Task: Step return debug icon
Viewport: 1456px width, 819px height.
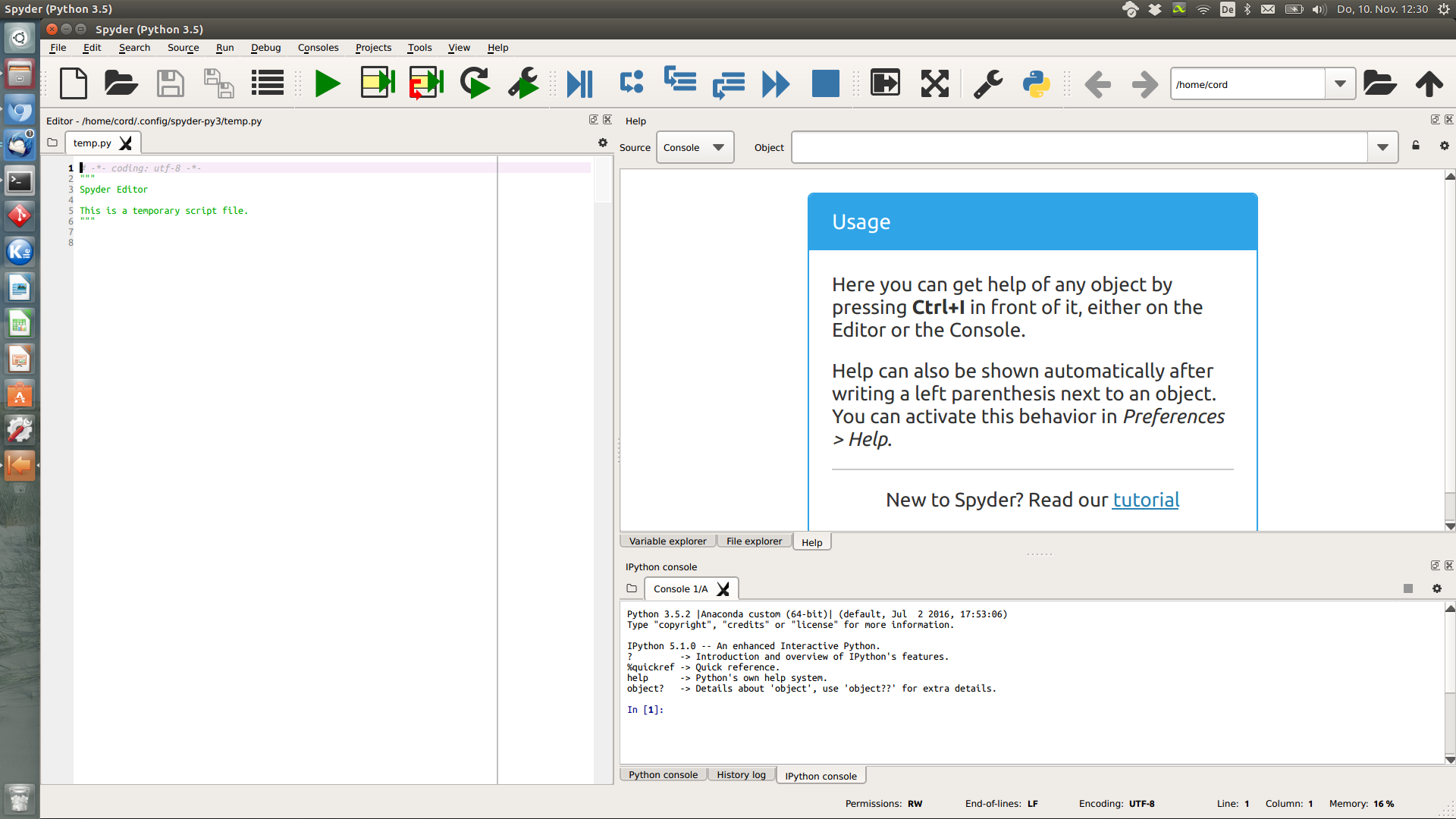Action: [729, 85]
